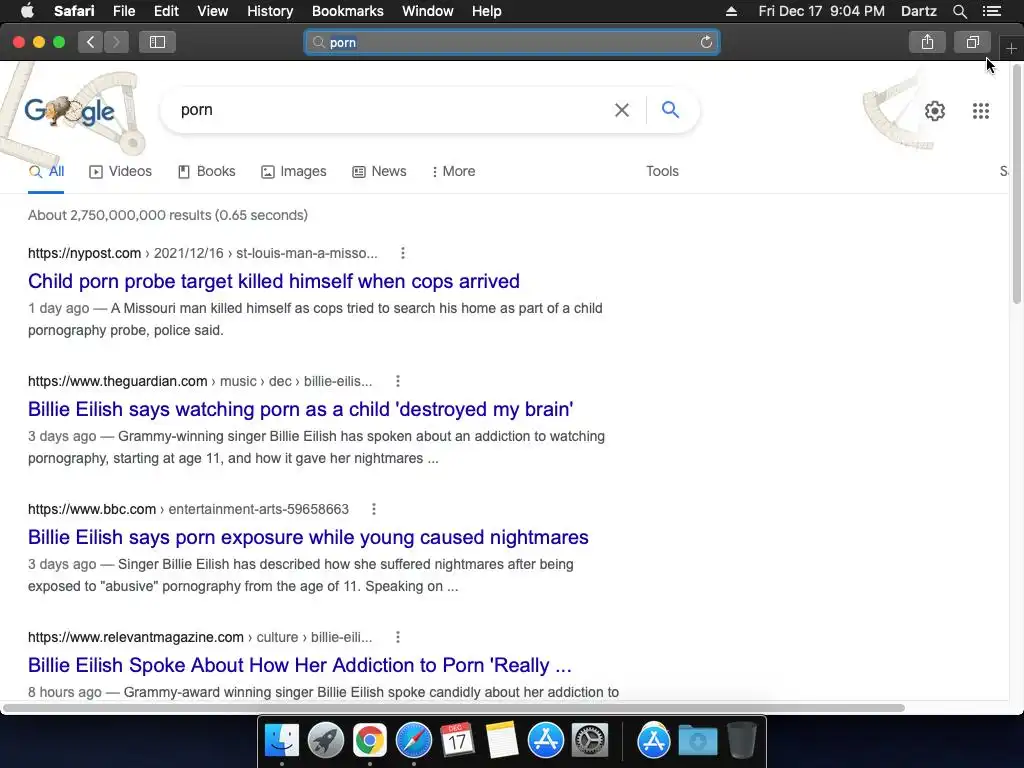Open Google Chrome from the Dock
This screenshot has height=768, width=1024.
pos(370,741)
